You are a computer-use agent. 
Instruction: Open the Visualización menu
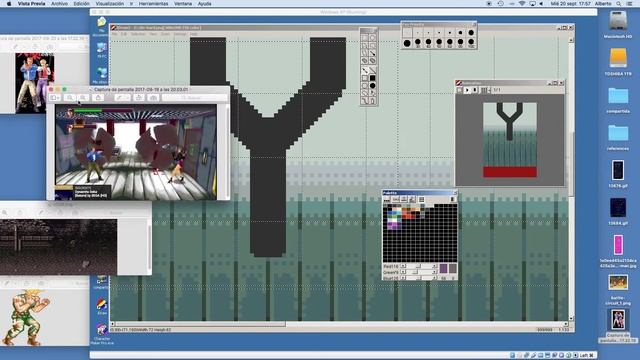pyautogui.click(x=109, y=3)
